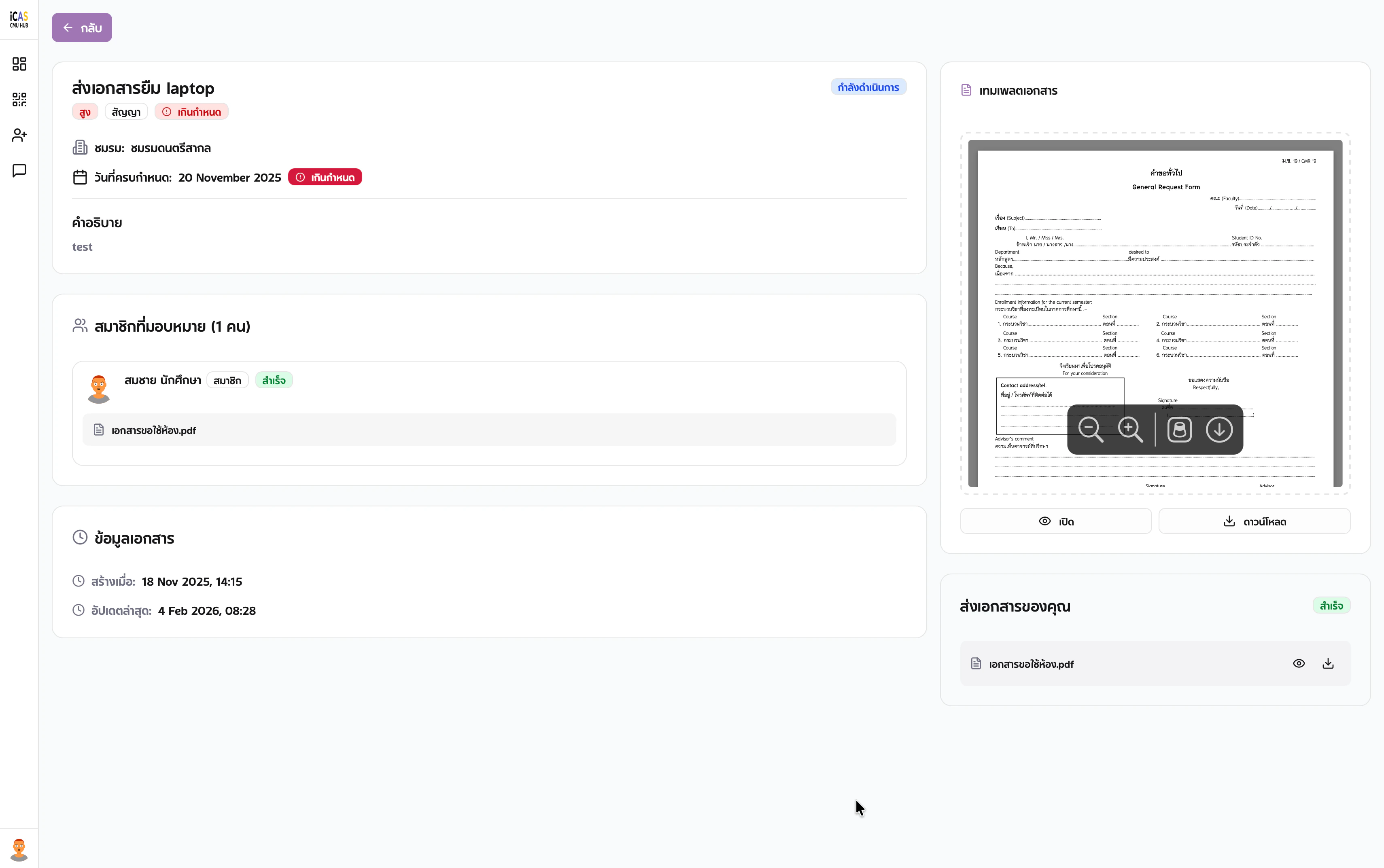Click the สัญญา category tag

[x=126, y=112]
